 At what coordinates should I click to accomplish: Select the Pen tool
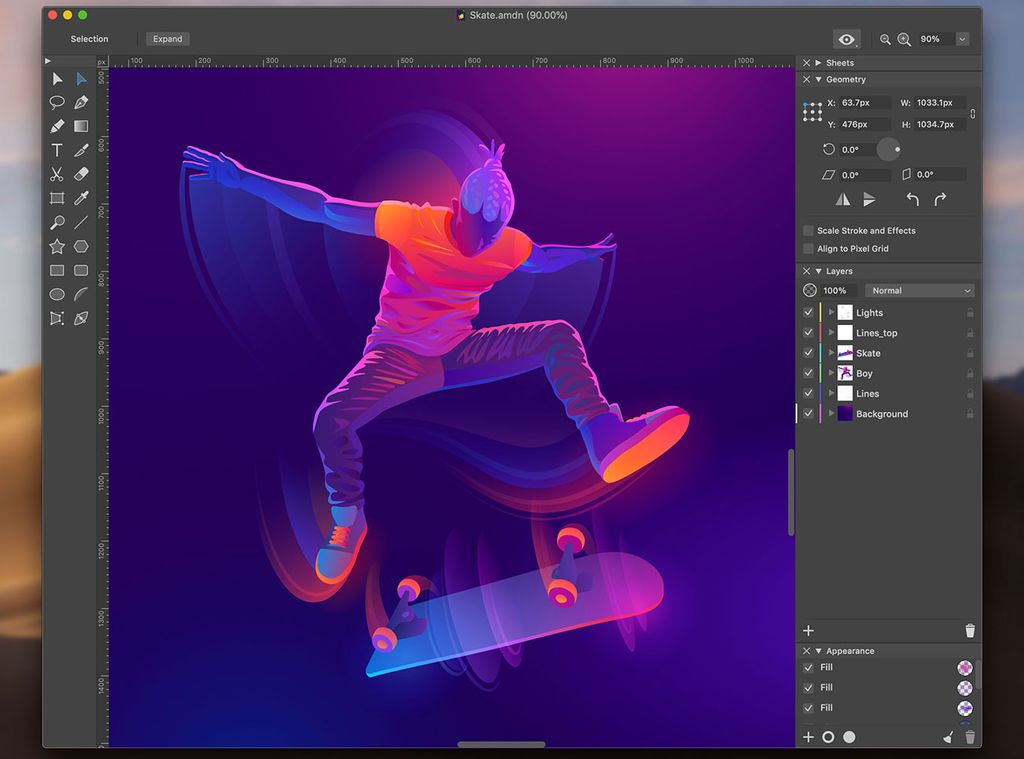[x=82, y=102]
